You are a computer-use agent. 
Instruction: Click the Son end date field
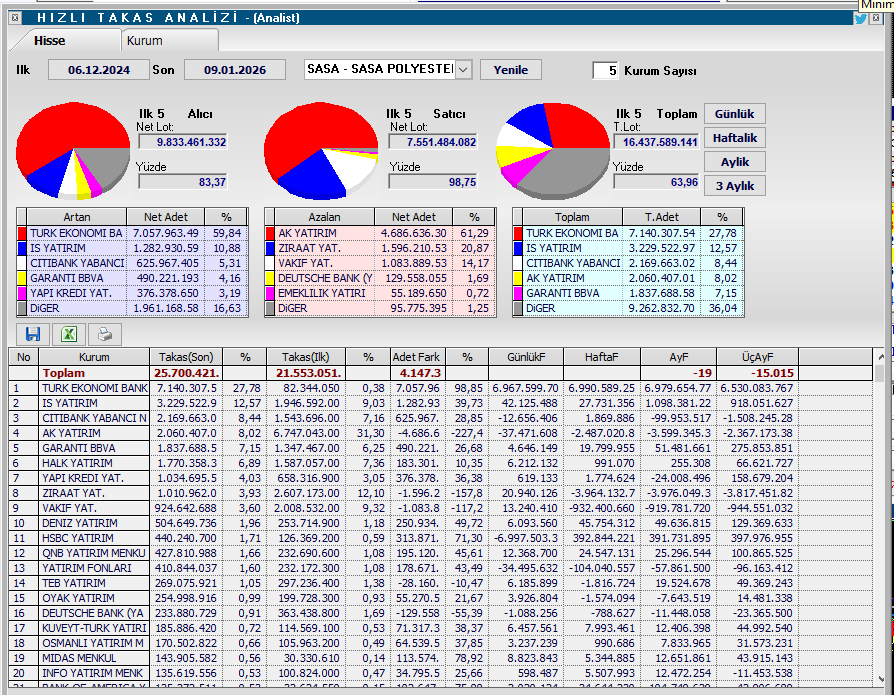pos(234,70)
